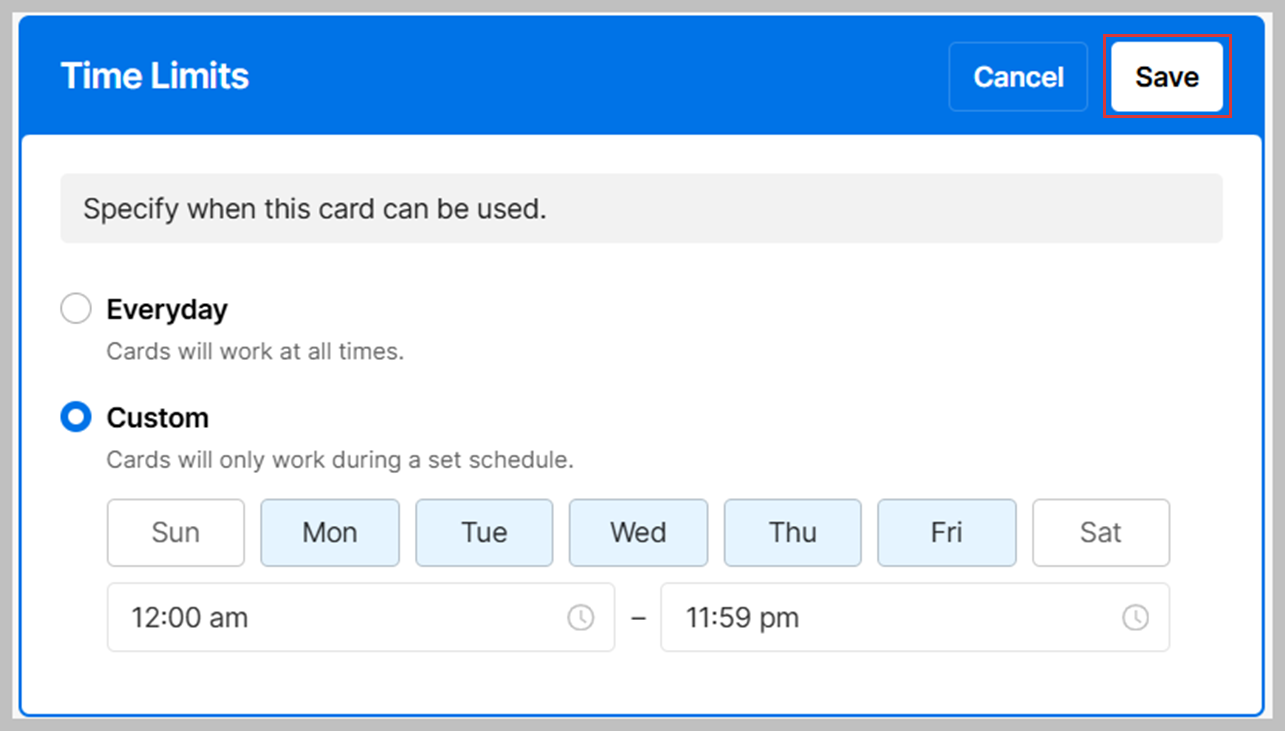This screenshot has width=1285, height=731.
Task: Disable the Thu day toggle
Action: coord(792,532)
